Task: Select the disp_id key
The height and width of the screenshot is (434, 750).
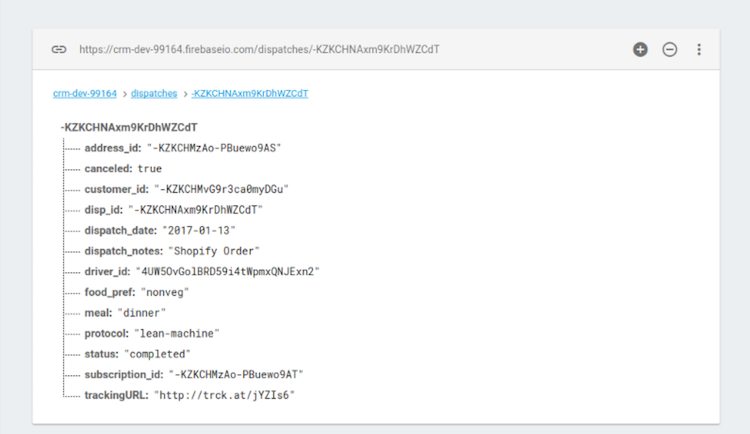Action: tap(104, 210)
